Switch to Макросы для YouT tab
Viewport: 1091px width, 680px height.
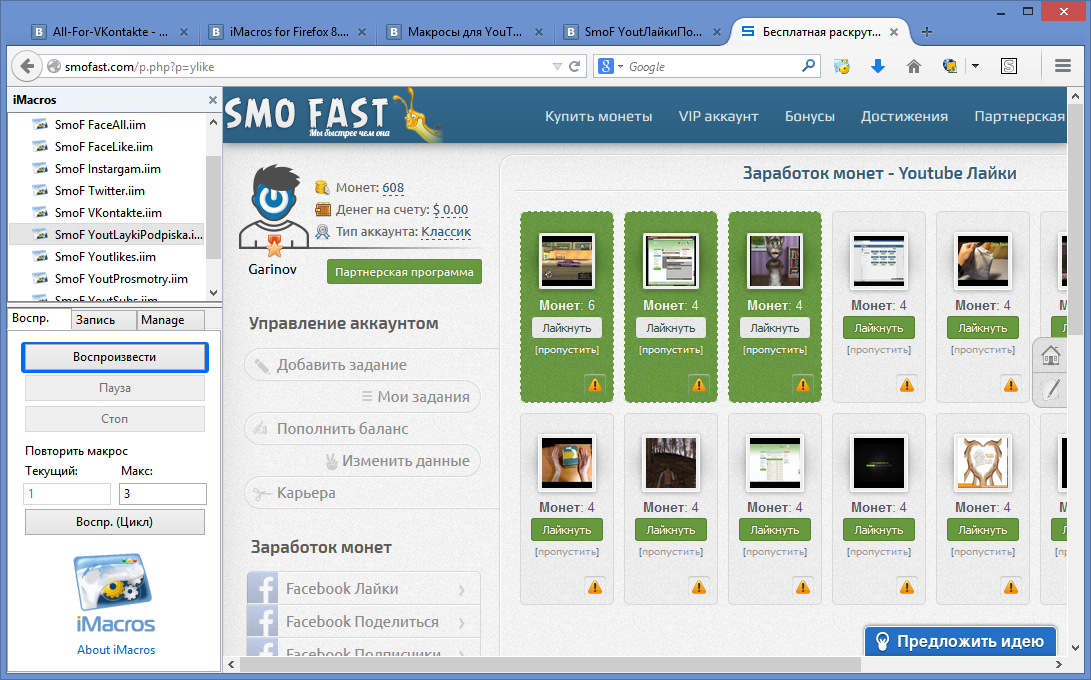click(465, 32)
